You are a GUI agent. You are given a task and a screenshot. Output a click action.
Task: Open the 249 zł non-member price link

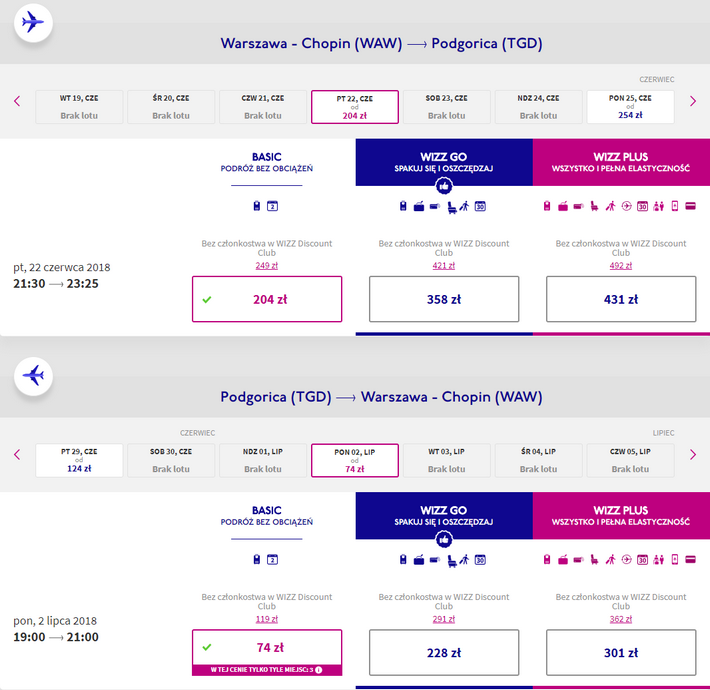click(267, 266)
